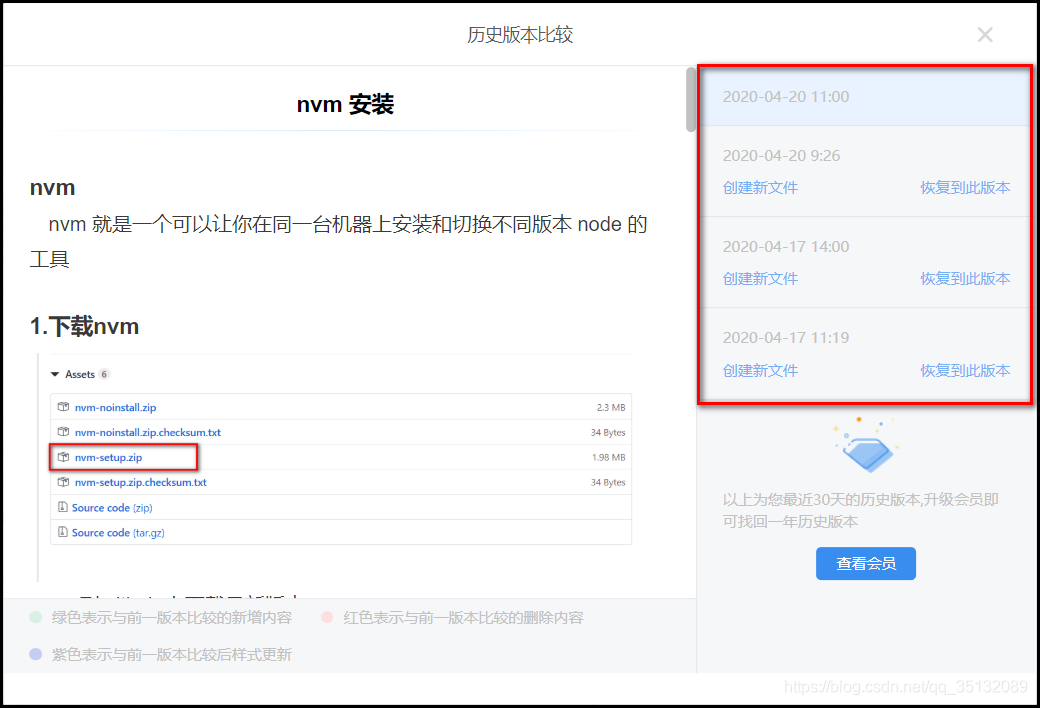Image resolution: width=1040 pixels, height=708 pixels.
Task: Click the Assets count badge 6
Action: click(x=104, y=374)
